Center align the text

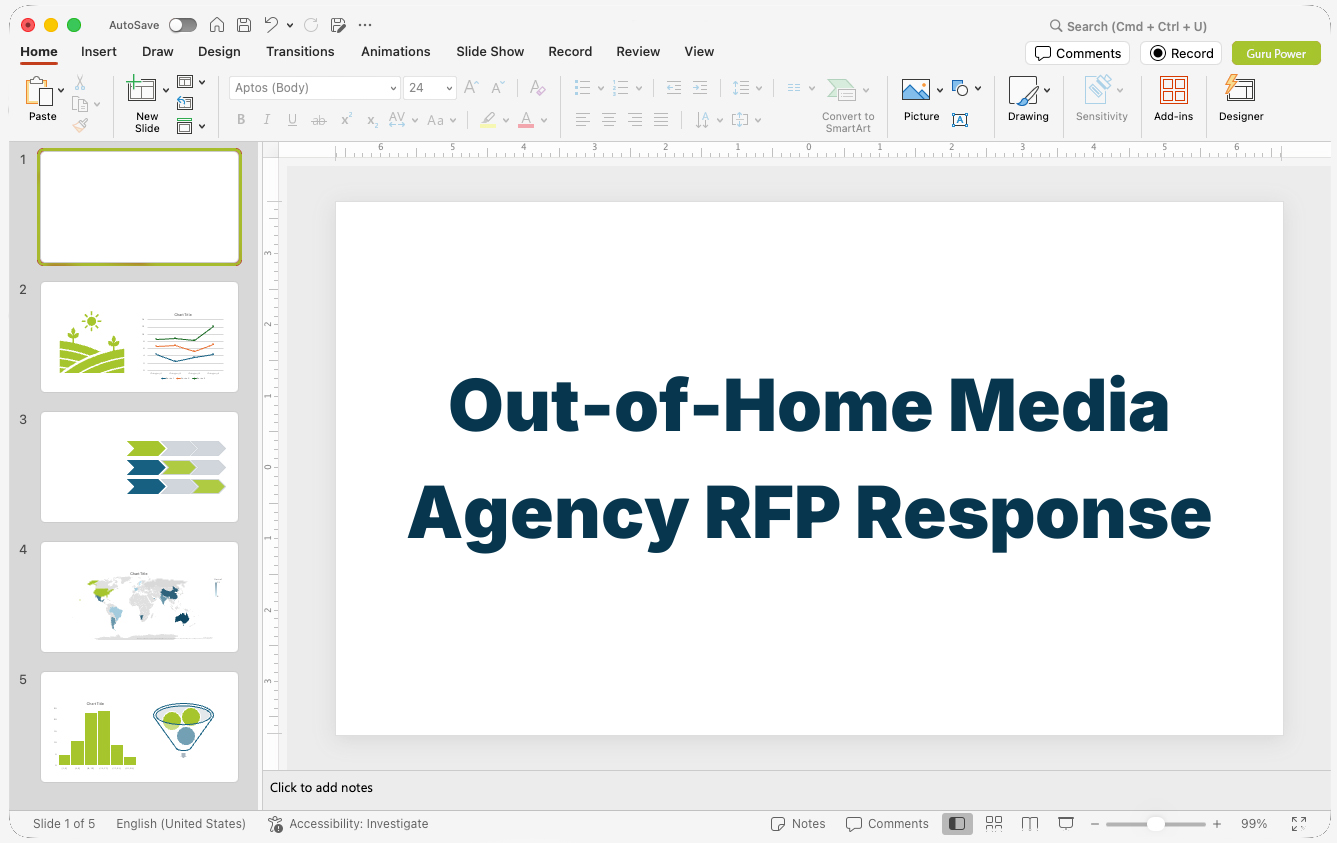pyautogui.click(x=609, y=120)
